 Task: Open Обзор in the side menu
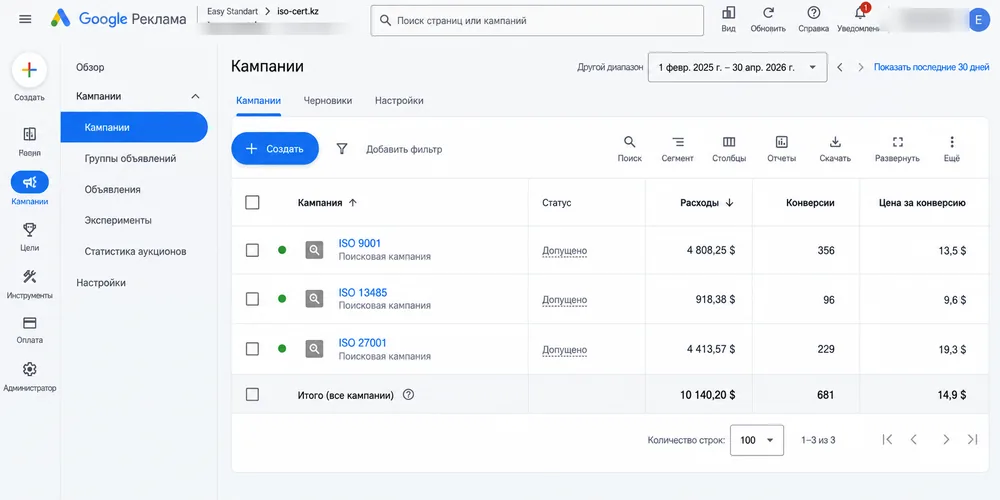coord(90,67)
